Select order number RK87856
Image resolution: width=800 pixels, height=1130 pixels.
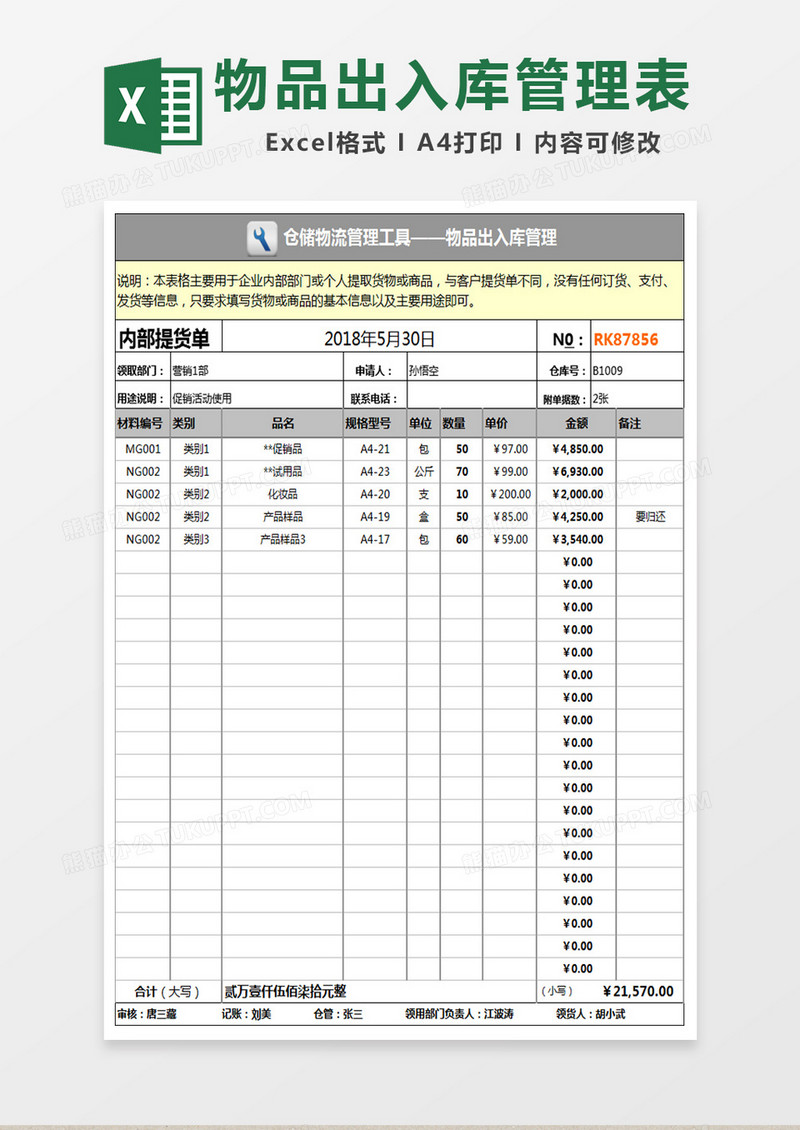pyautogui.click(x=626, y=339)
